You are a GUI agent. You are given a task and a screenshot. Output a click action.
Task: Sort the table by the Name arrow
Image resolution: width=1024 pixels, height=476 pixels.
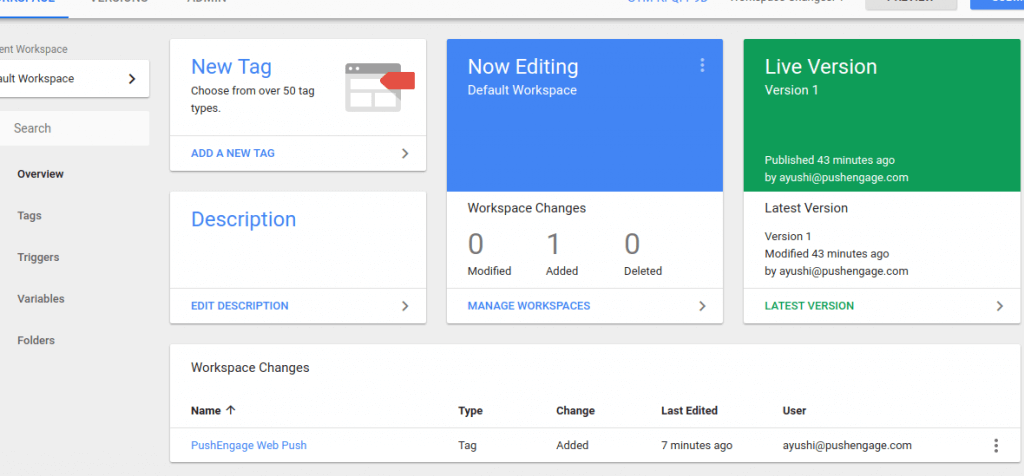pyautogui.click(x=230, y=410)
